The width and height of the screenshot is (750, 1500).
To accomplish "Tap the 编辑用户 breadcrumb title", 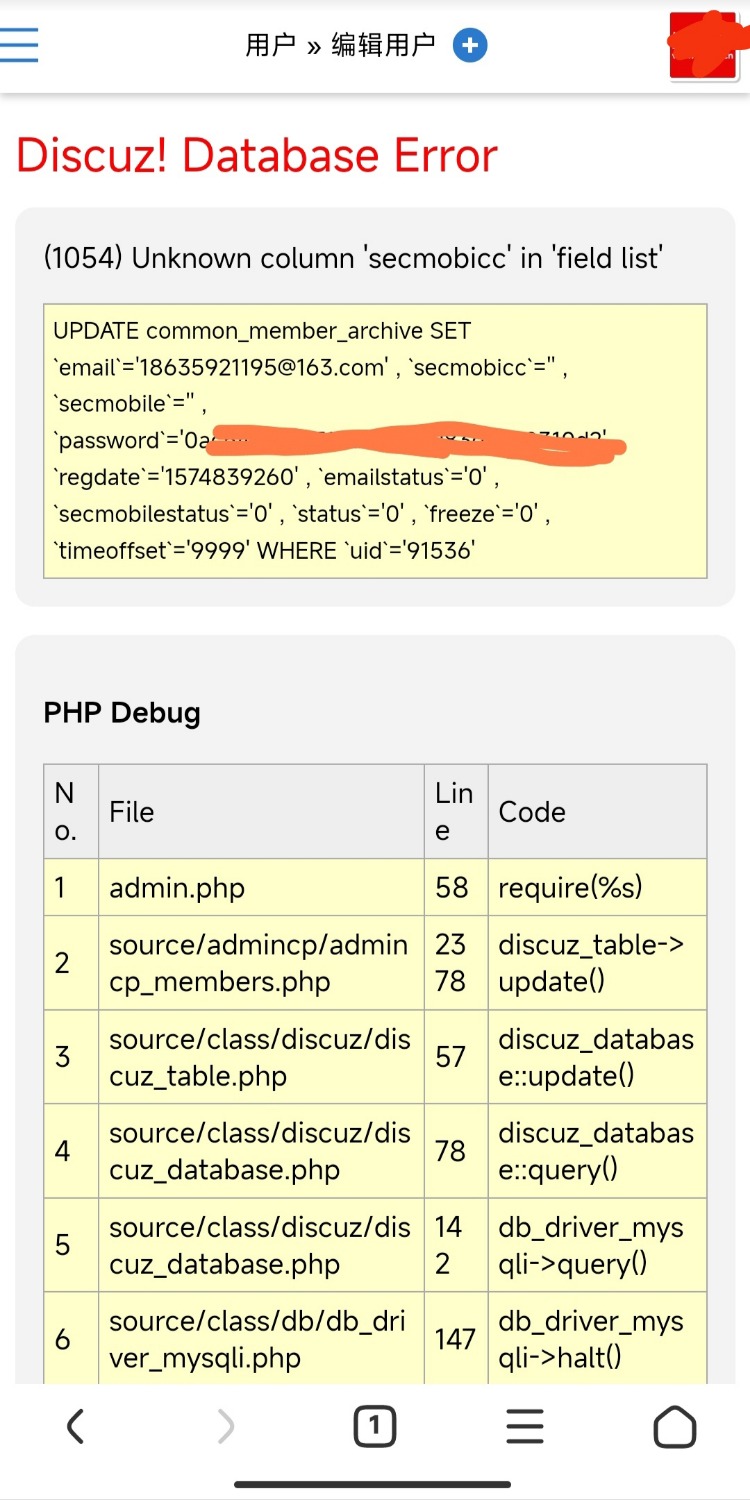I will pyautogui.click(x=383, y=45).
